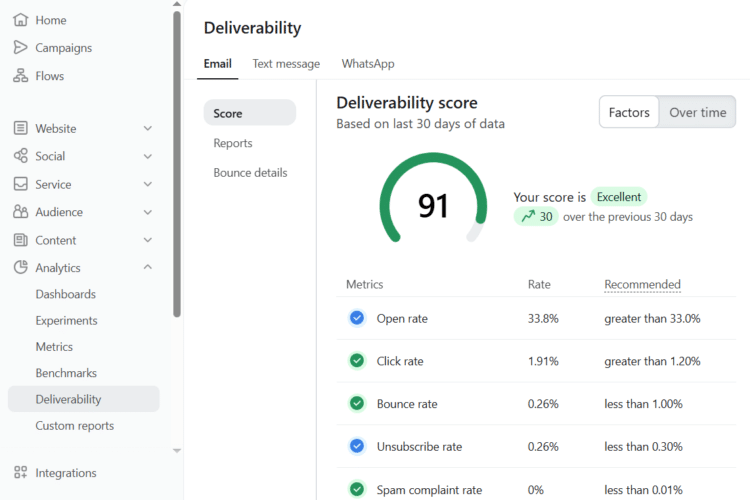Click the Website page icon
Screen dimensions: 750x500
[21, 128]
